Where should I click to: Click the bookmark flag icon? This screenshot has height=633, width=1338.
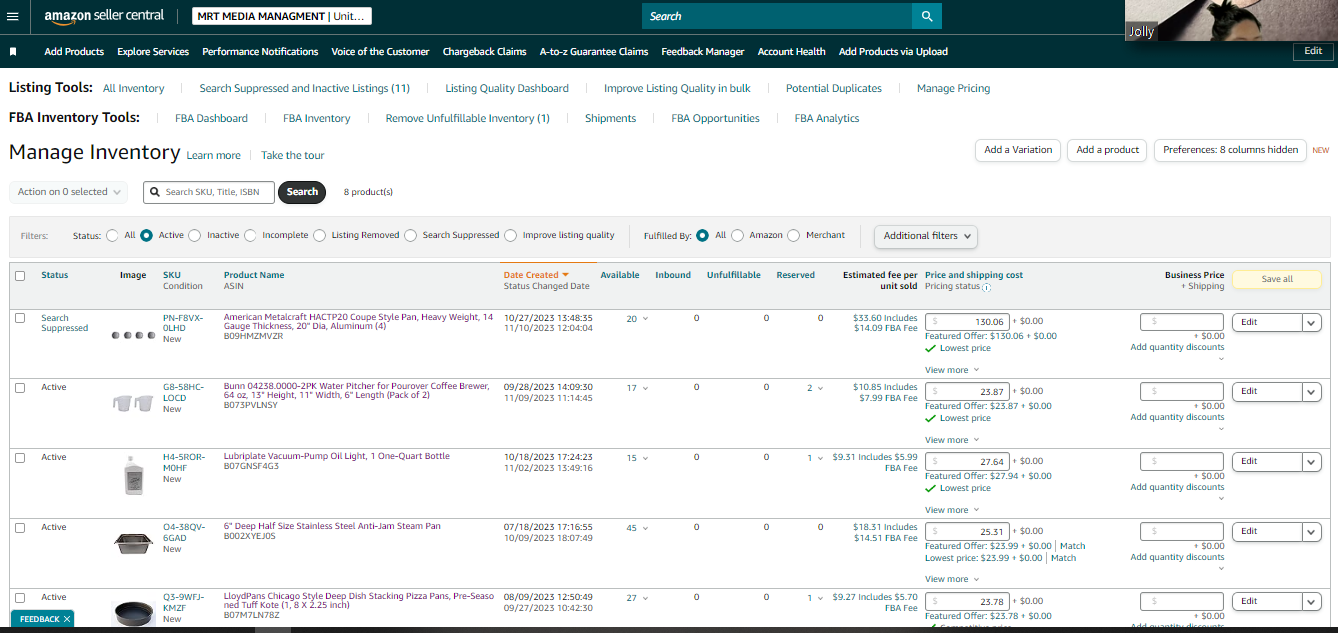tap(13, 51)
